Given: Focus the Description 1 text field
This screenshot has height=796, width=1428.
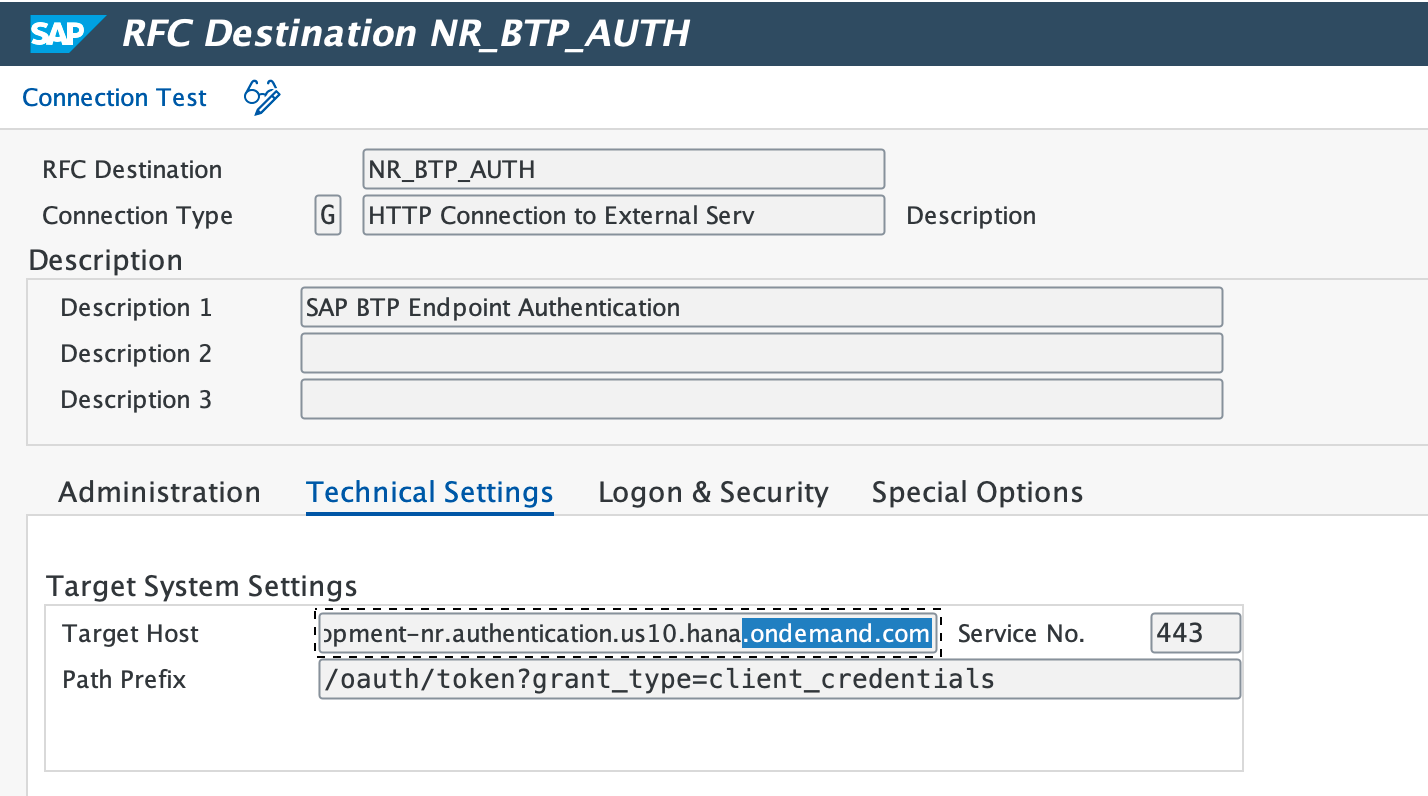Looking at the screenshot, I should point(760,307).
